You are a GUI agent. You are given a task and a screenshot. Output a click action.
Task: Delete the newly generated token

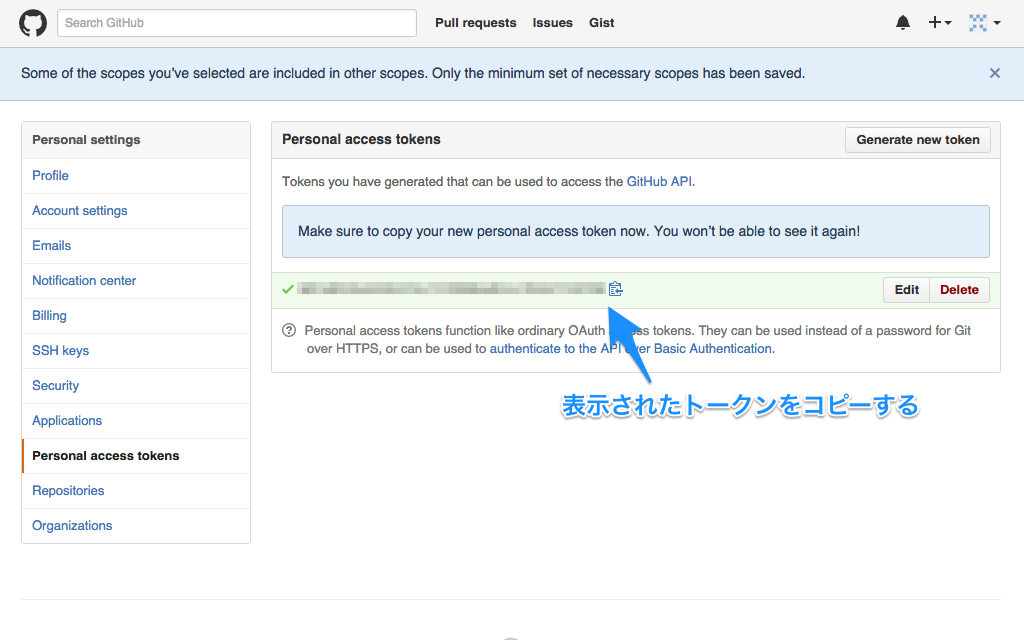[x=959, y=290]
